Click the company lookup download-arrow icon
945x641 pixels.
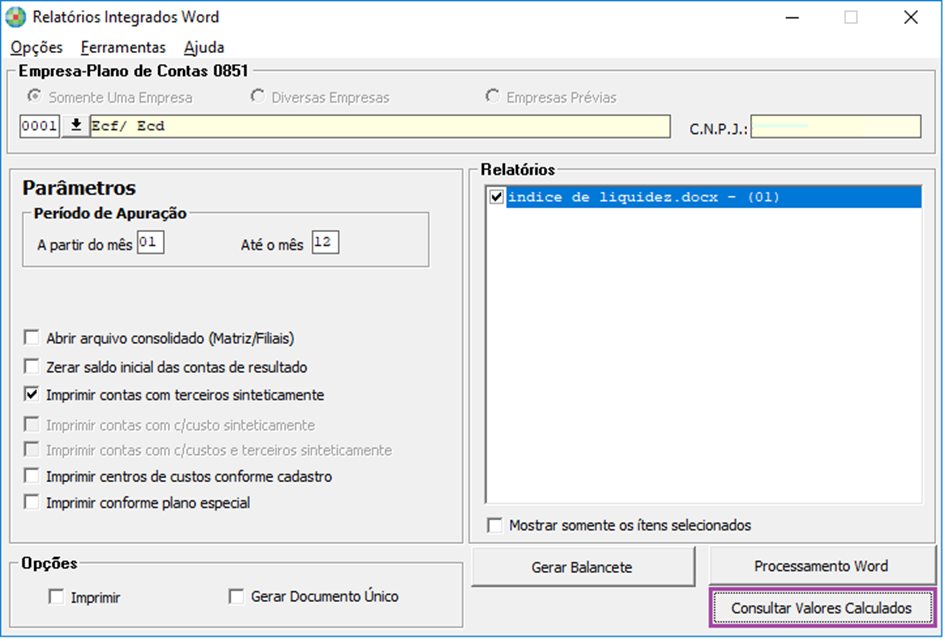(76, 126)
